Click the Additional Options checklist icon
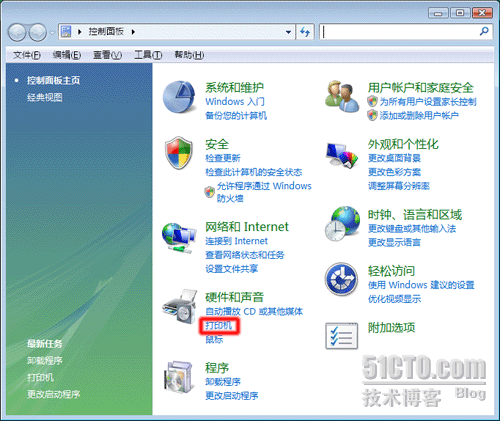 click(342, 336)
